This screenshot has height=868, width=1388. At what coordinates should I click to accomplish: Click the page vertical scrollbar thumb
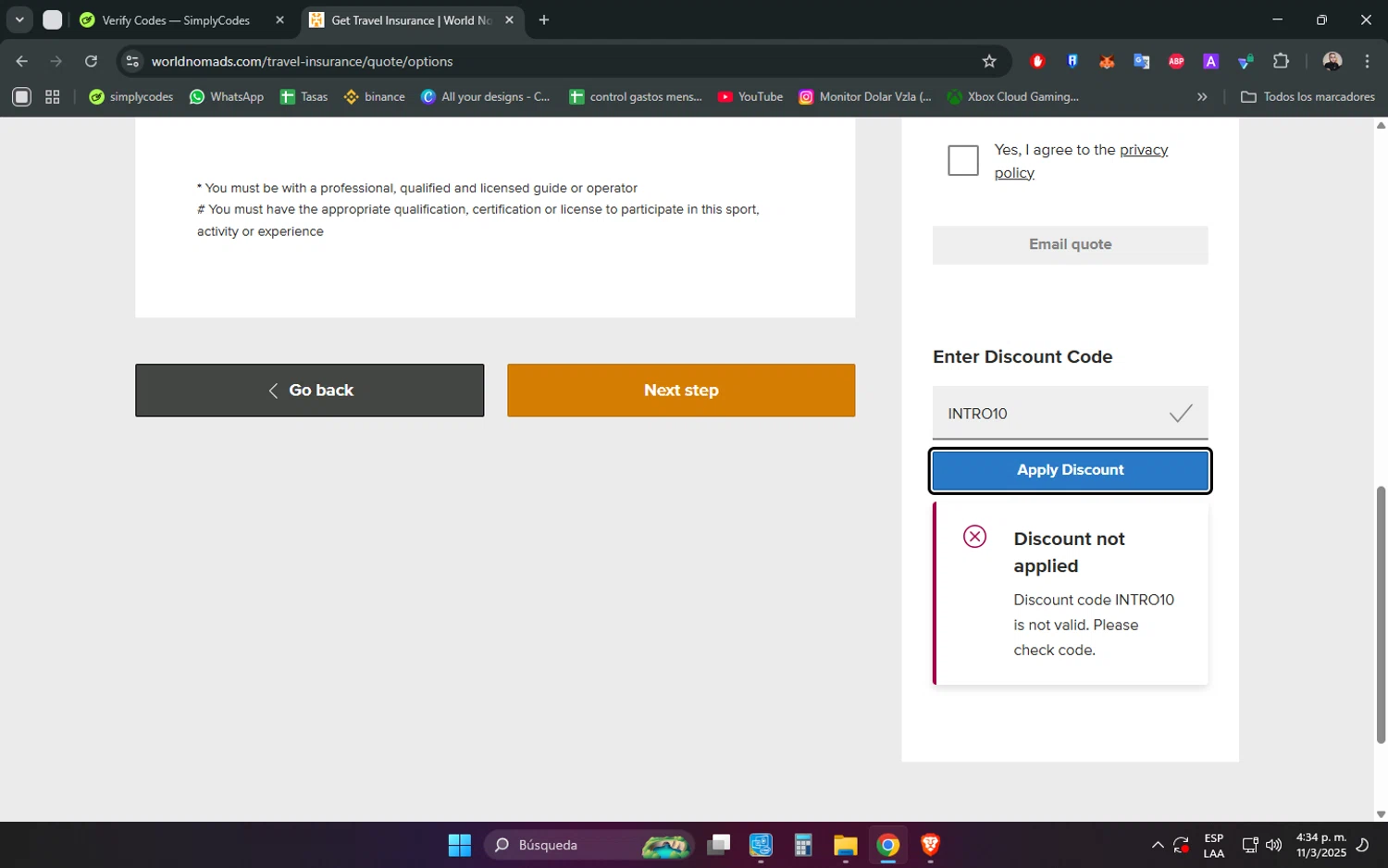(1381, 614)
